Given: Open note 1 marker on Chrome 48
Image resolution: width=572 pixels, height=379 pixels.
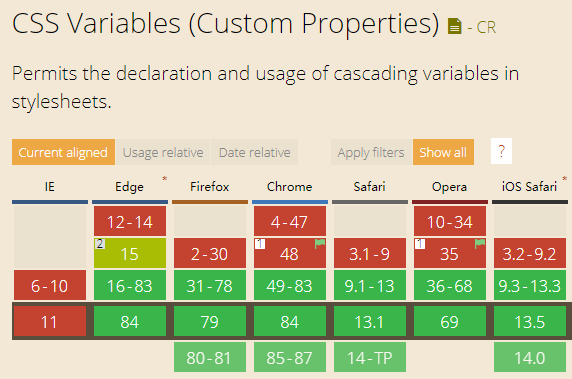Looking at the screenshot, I should (x=260, y=244).
